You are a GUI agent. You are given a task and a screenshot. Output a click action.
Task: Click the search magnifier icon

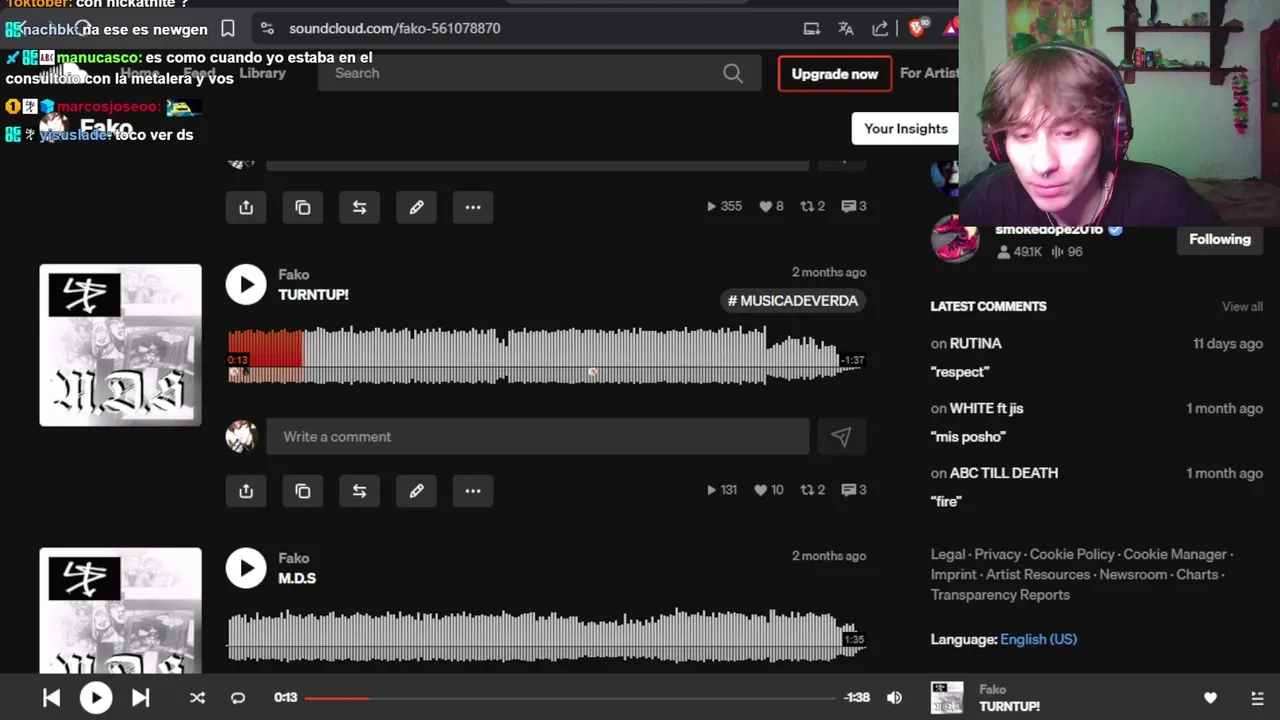[733, 73]
